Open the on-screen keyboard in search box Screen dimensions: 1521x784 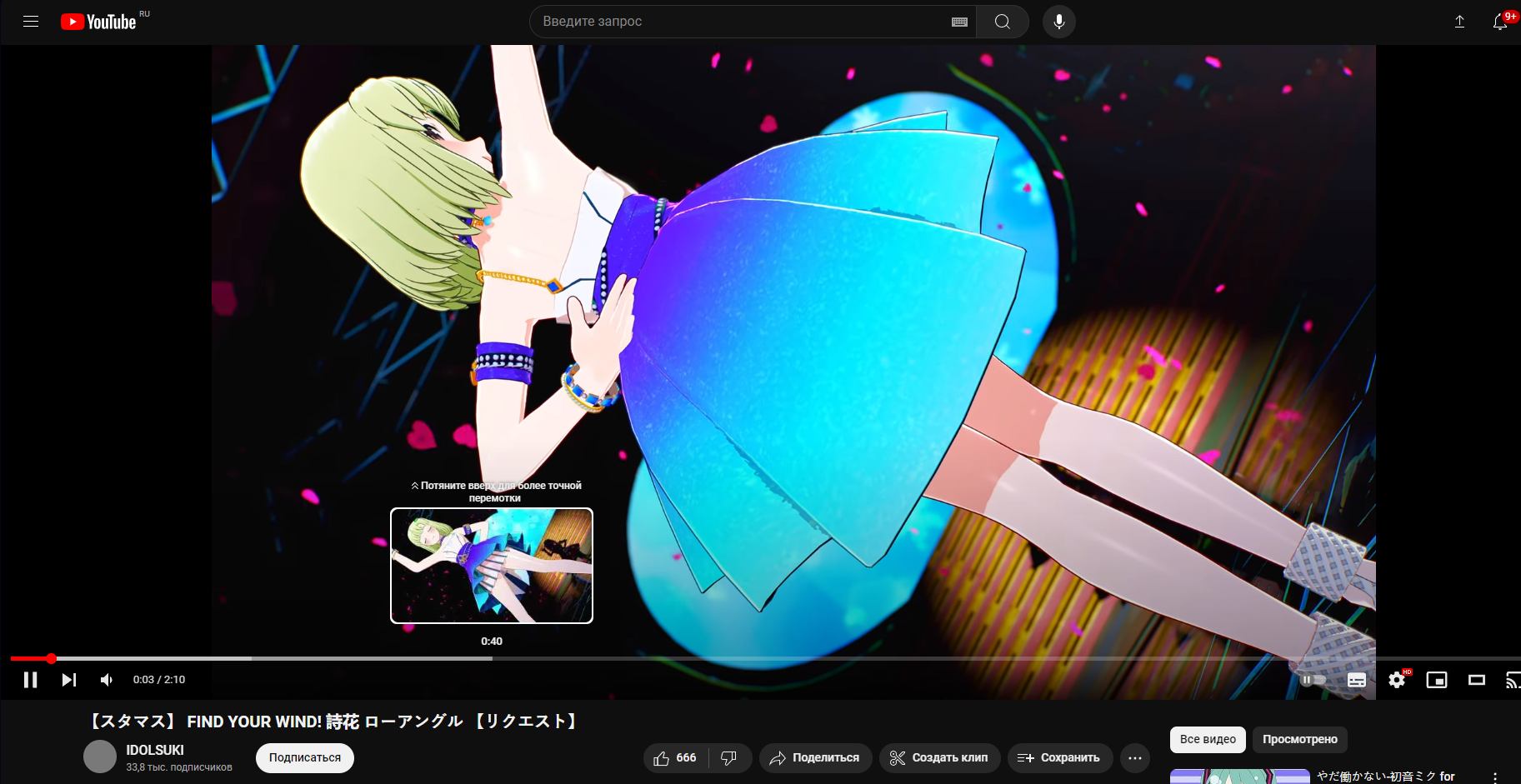959,22
